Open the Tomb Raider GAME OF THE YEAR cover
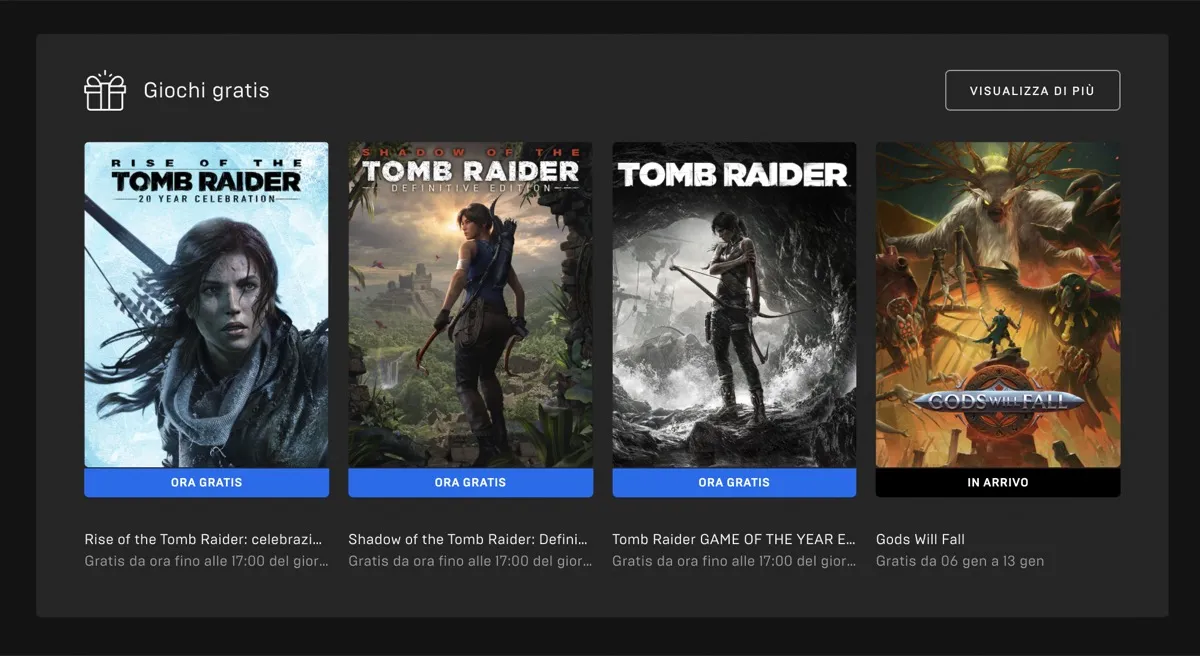 (733, 305)
